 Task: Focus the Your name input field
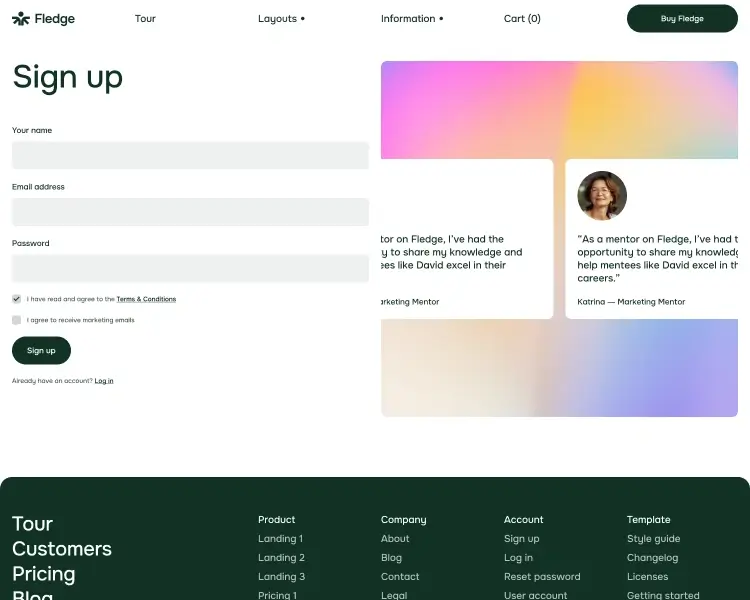(x=190, y=156)
